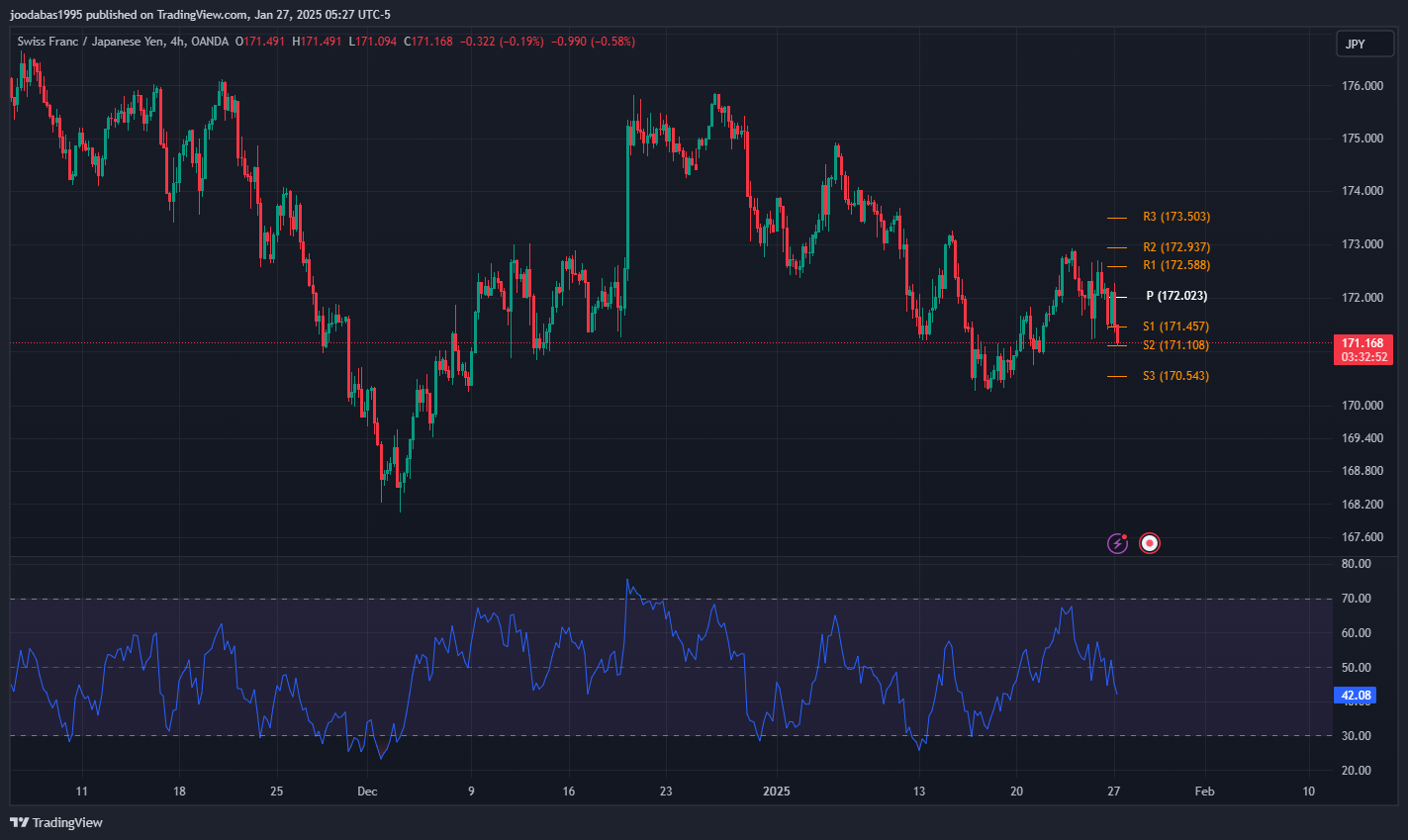This screenshot has width=1408, height=840.
Task: Select the S1 (171.457) support label
Action: pyautogui.click(x=1175, y=327)
